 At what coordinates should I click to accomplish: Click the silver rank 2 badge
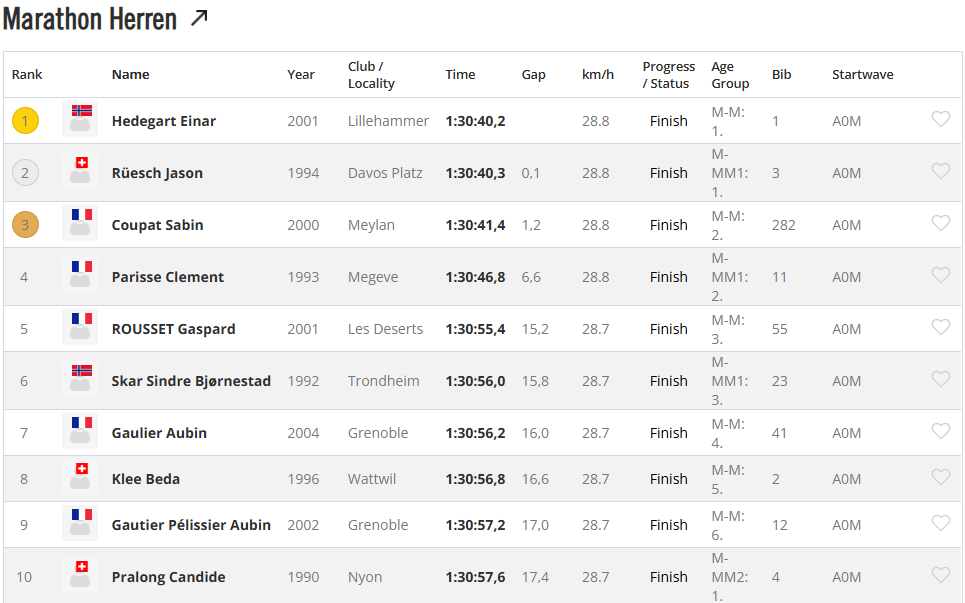(25, 173)
